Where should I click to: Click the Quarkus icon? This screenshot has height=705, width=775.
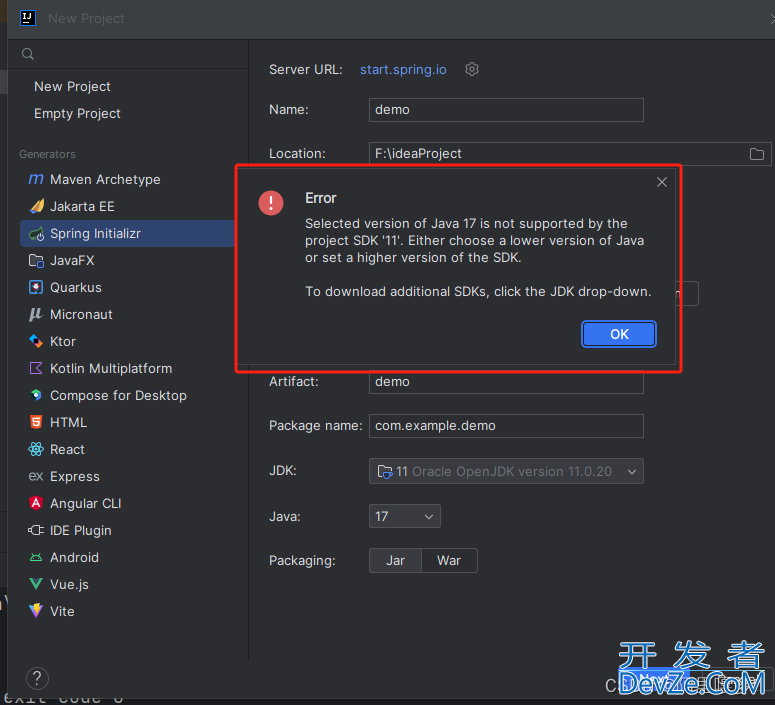pyautogui.click(x=36, y=287)
